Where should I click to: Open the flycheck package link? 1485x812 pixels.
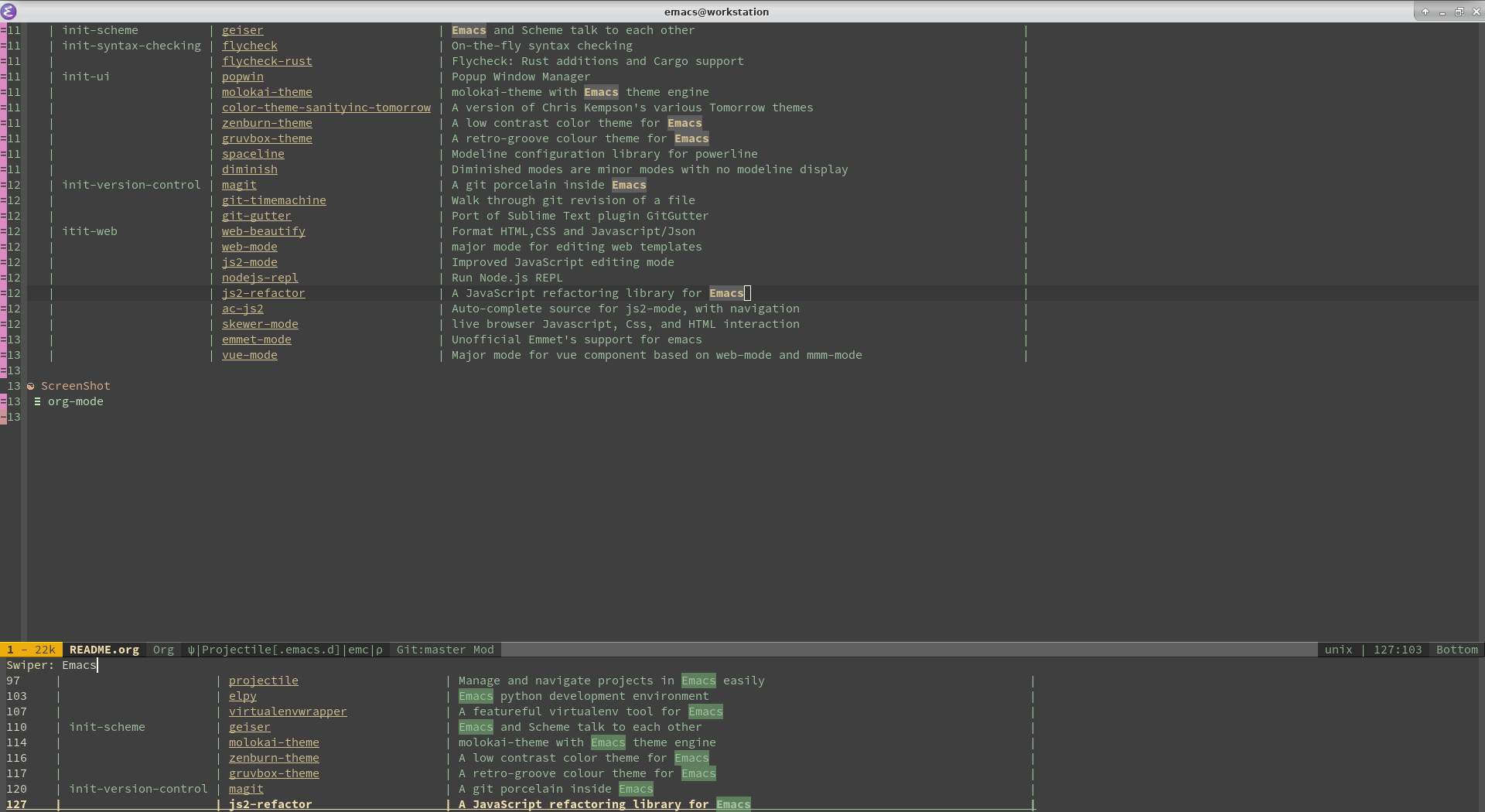click(x=250, y=46)
